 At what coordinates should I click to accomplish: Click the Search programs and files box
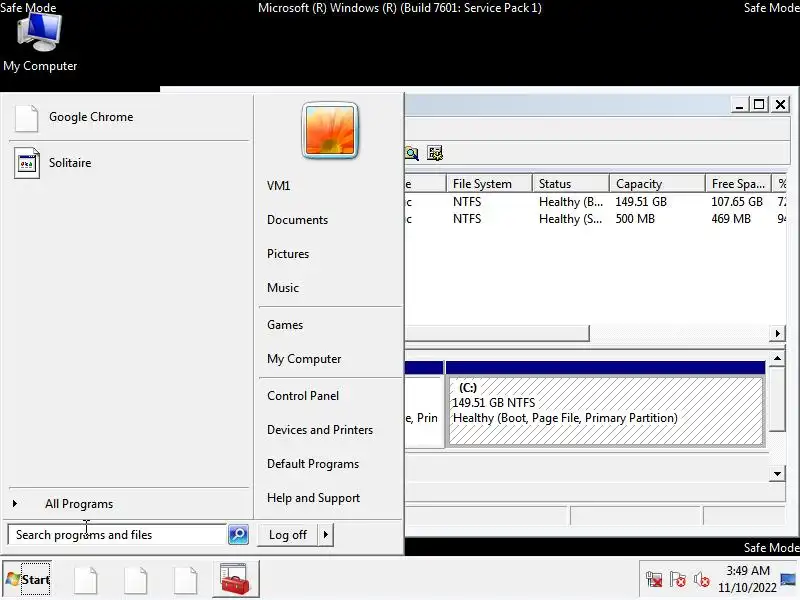click(x=117, y=535)
